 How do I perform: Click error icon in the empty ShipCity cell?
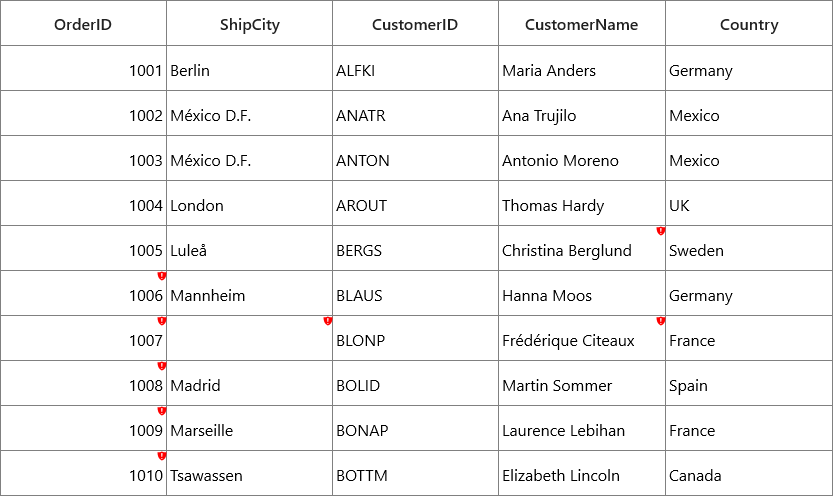(x=328, y=321)
